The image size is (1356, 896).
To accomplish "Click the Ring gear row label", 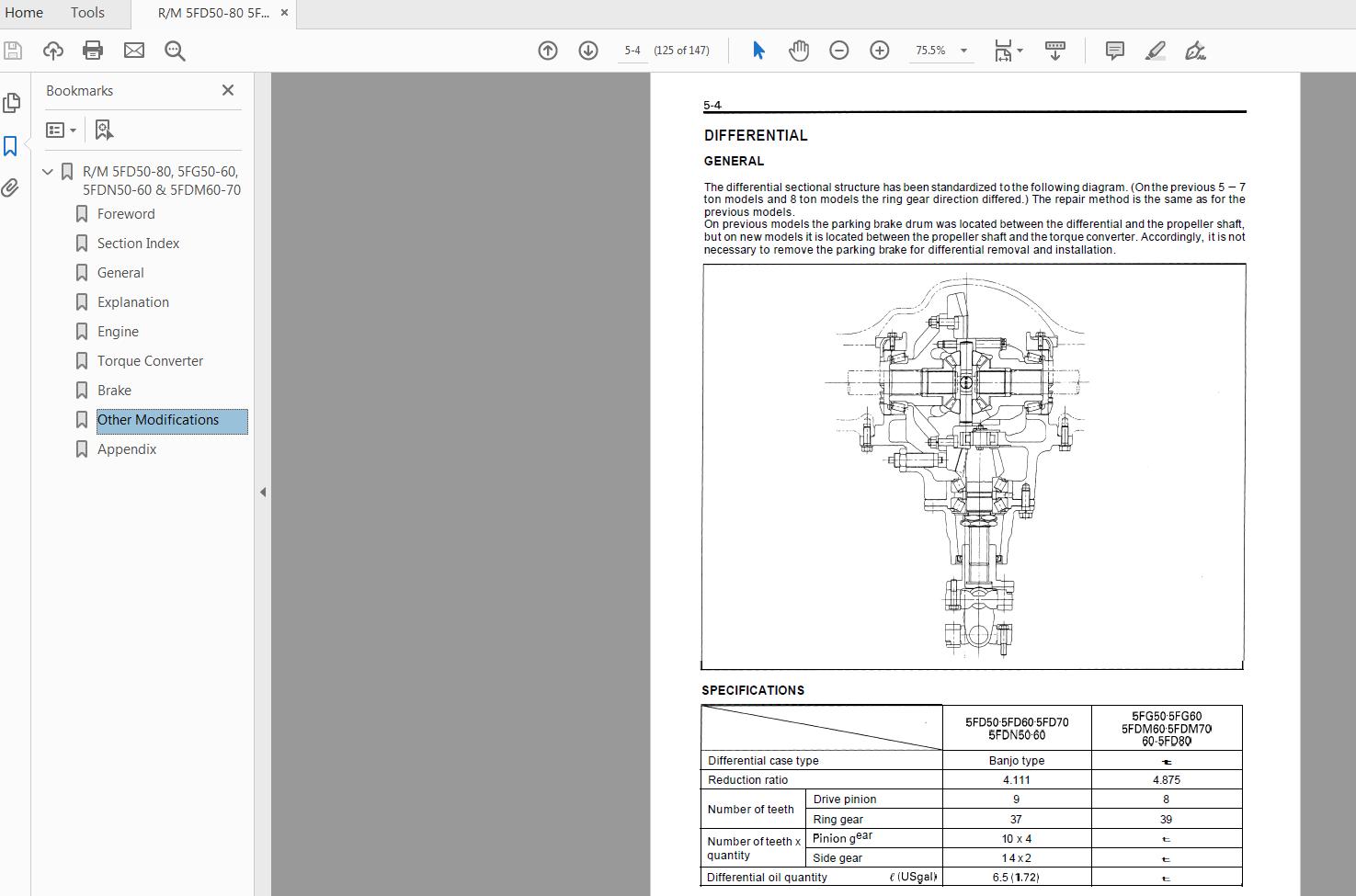I will click(x=838, y=820).
